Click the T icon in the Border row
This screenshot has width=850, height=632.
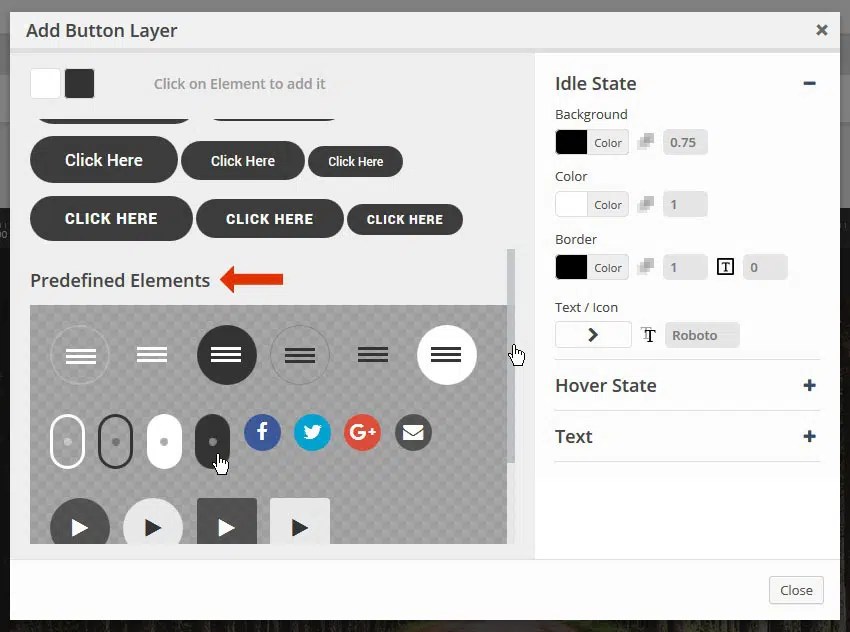tap(725, 266)
